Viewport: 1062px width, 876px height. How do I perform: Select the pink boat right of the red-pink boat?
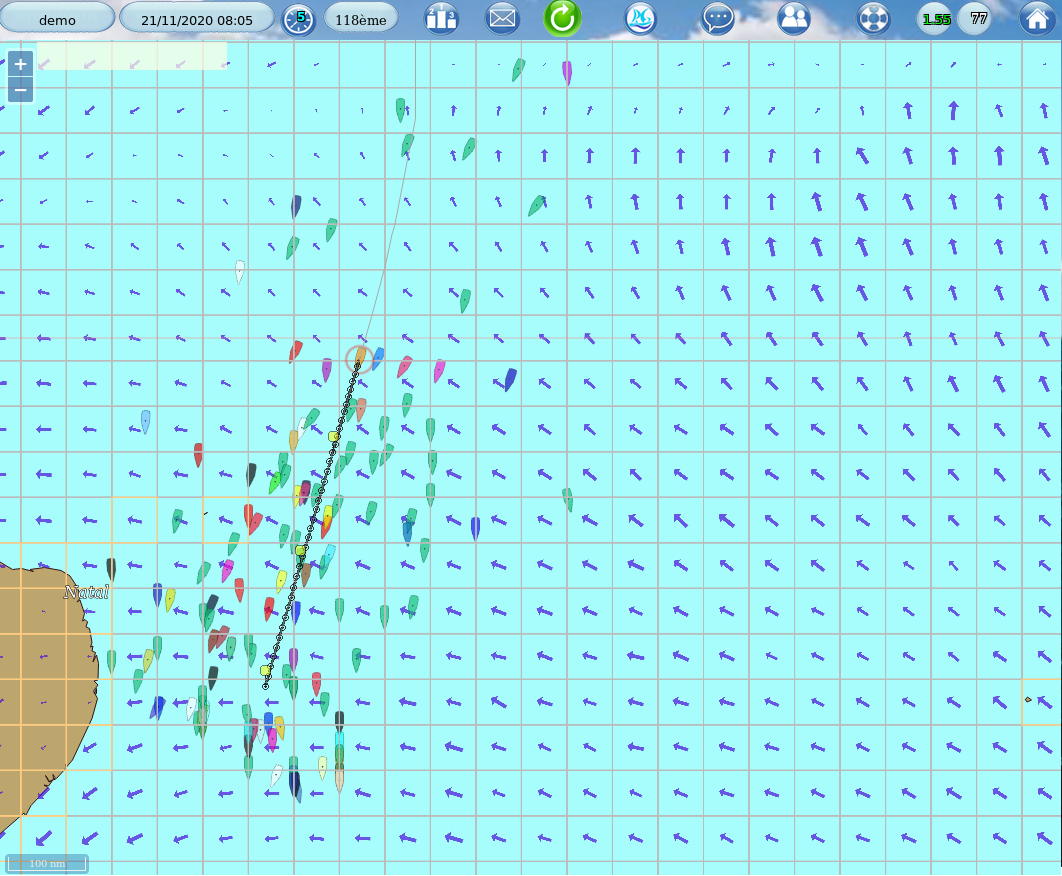point(440,370)
